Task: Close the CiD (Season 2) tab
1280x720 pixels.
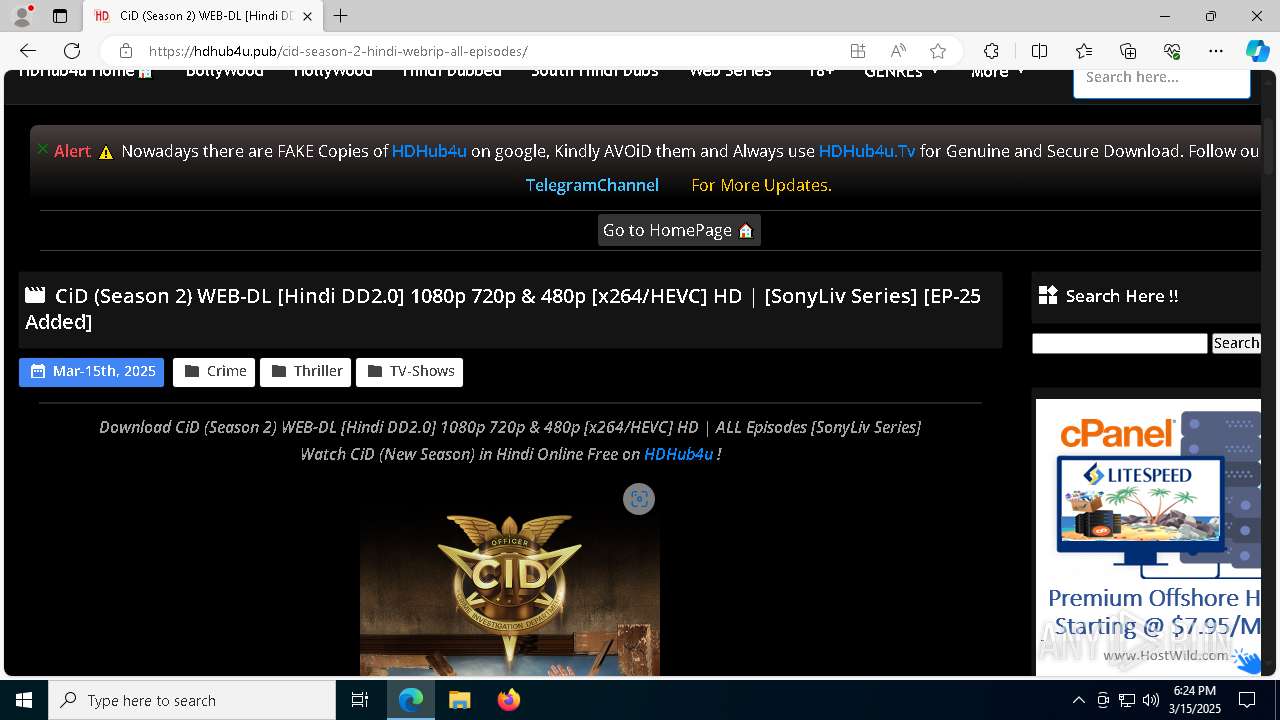Action: coord(307,16)
